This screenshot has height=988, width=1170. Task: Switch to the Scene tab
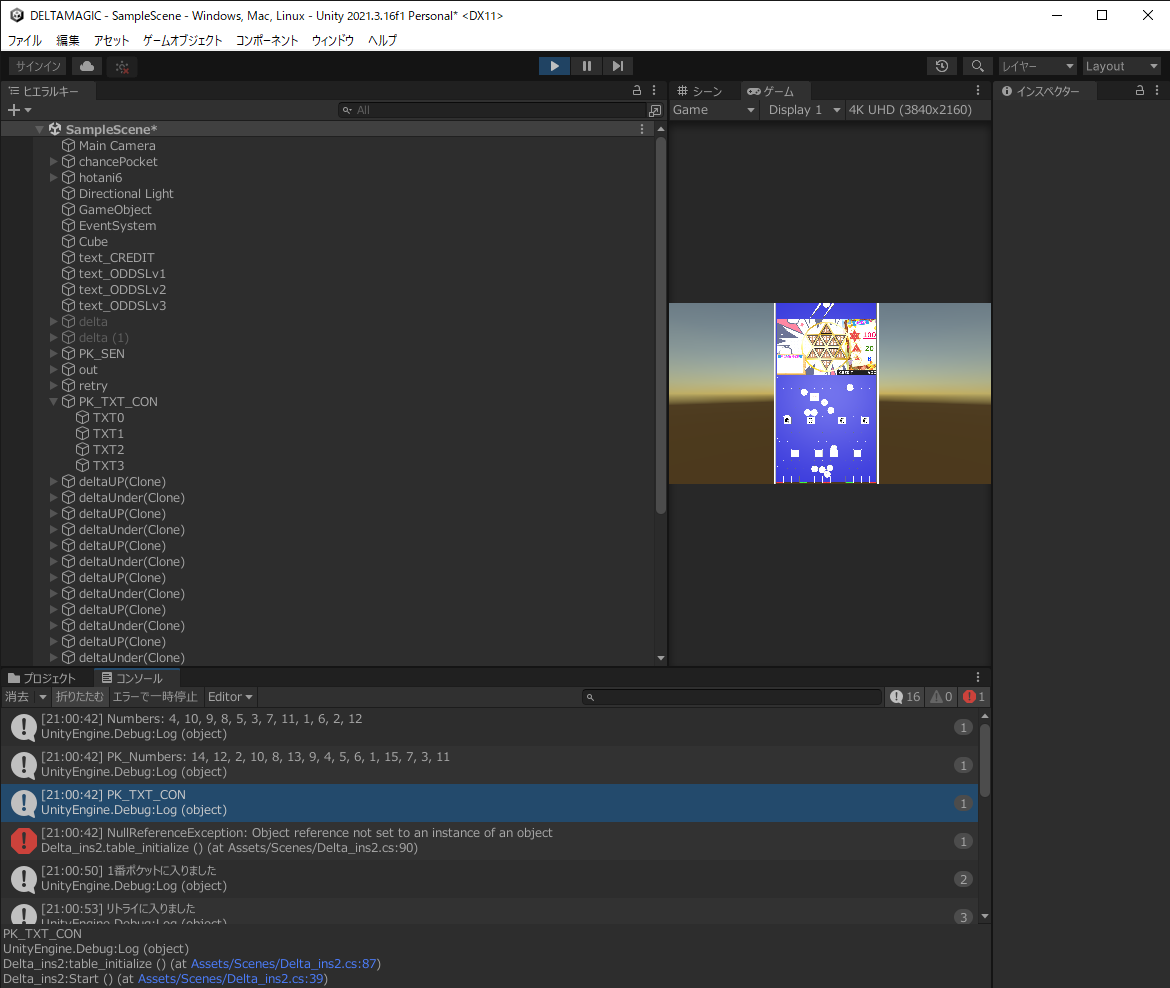[700, 91]
